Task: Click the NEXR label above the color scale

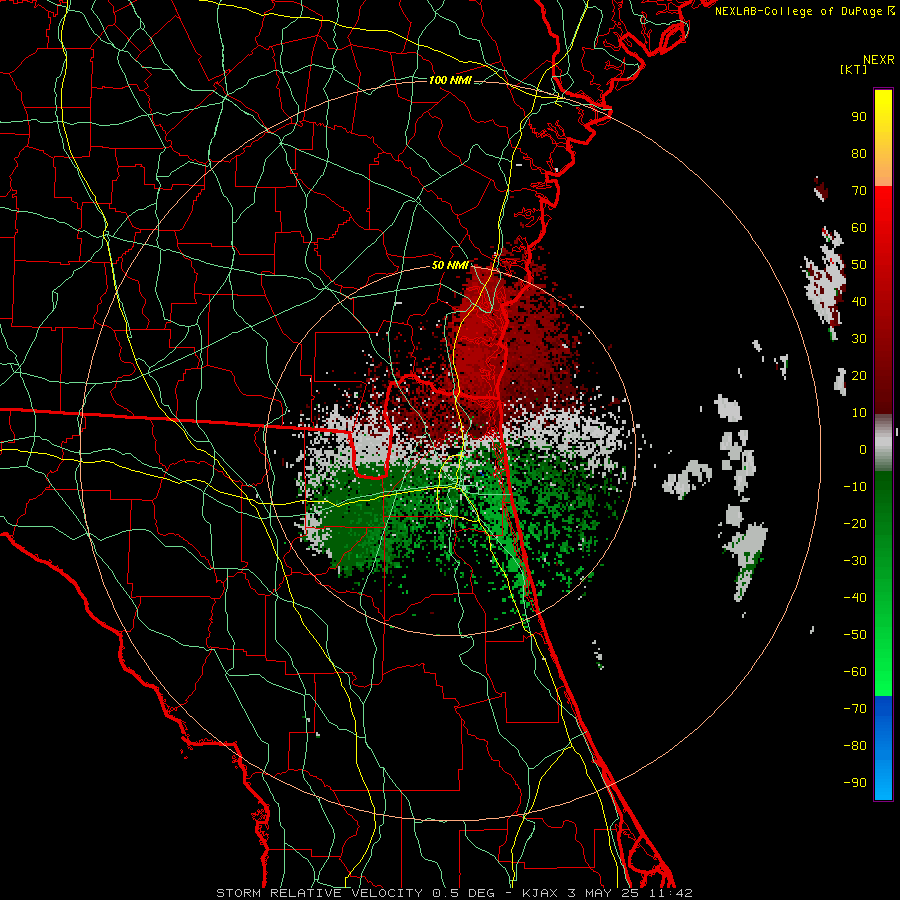Action: [879, 60]
